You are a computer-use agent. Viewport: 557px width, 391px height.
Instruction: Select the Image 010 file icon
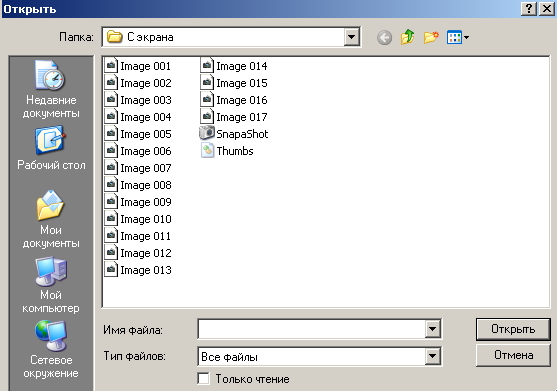111,219
